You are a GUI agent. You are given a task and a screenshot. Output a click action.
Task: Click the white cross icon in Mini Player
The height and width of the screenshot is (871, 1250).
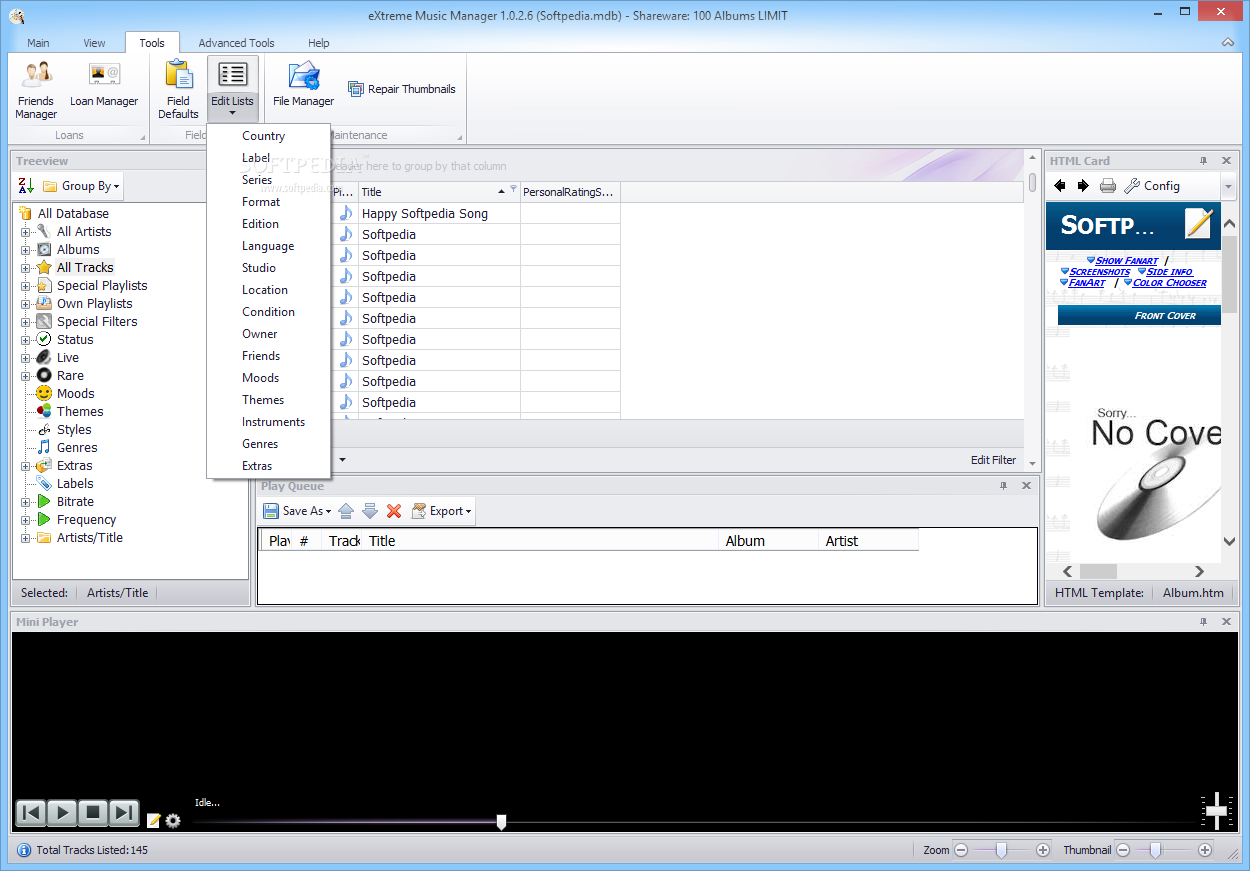click(x=1216, y=811)
